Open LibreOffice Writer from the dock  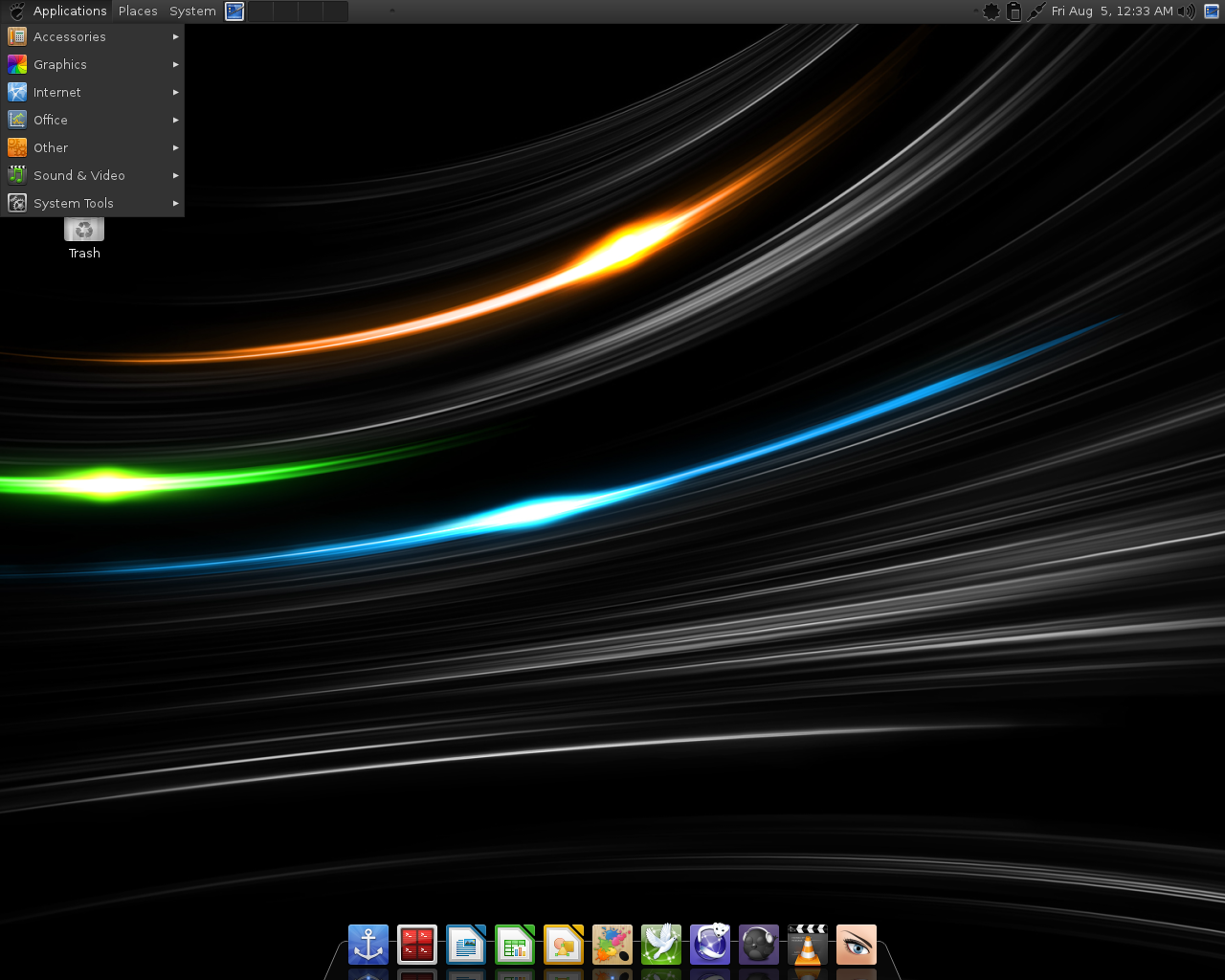tap(466, 945)
